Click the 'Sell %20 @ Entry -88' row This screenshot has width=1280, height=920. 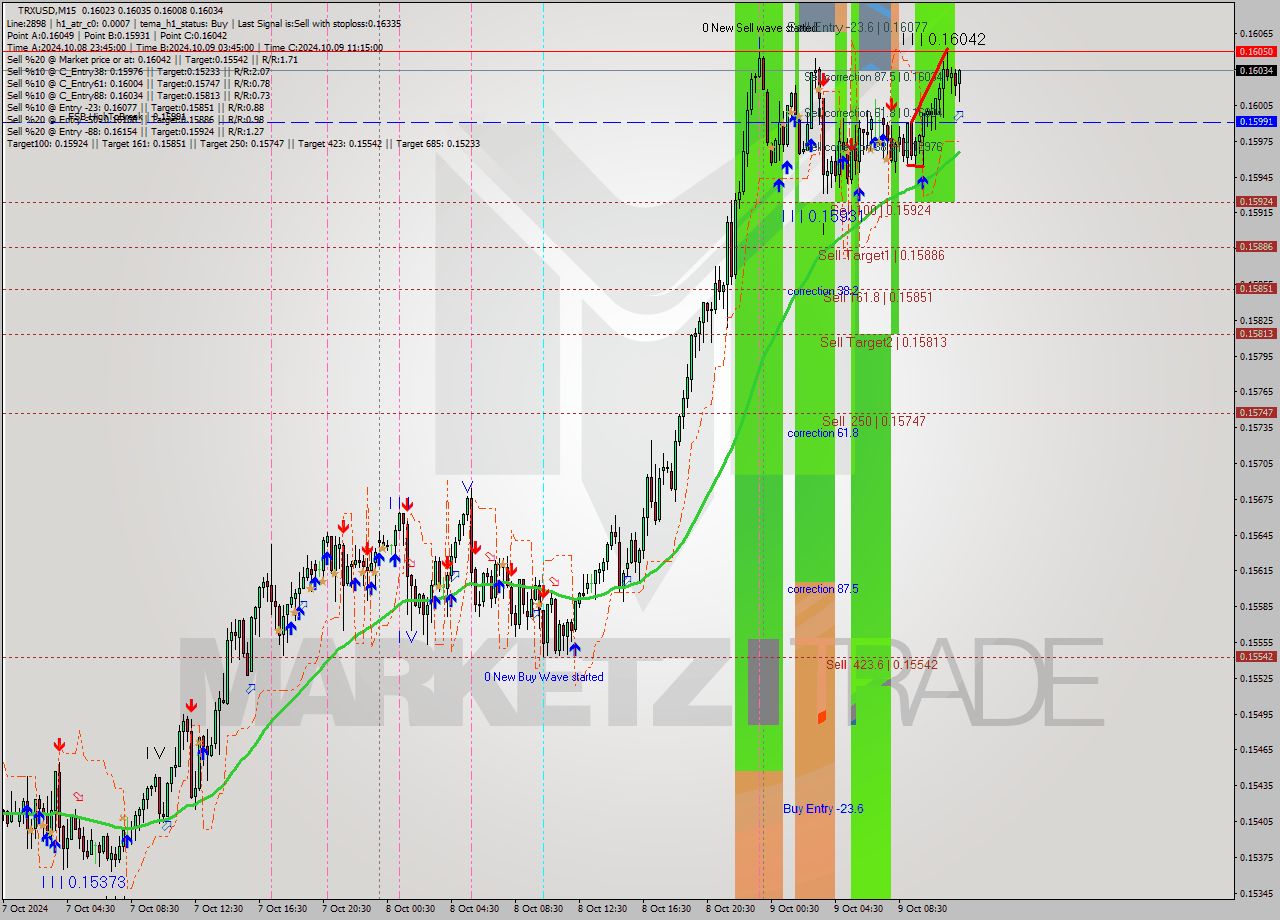[135, 131]
